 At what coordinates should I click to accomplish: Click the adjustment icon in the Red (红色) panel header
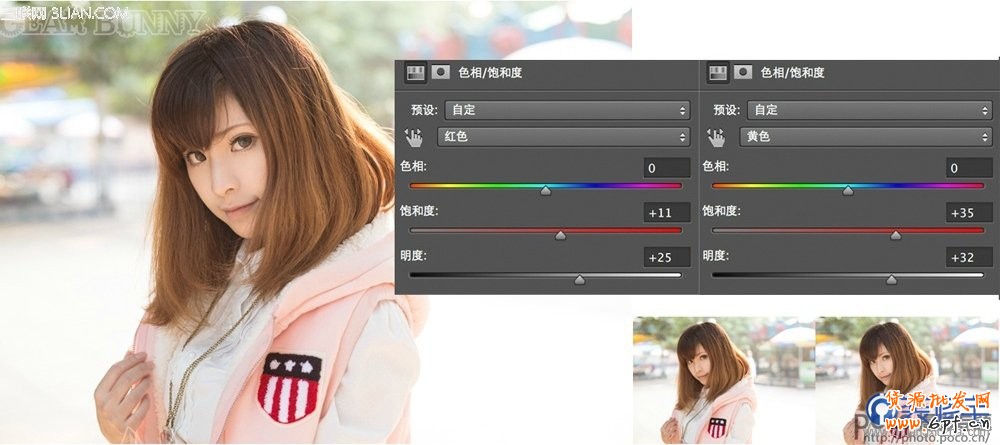(x=416, y=72)
